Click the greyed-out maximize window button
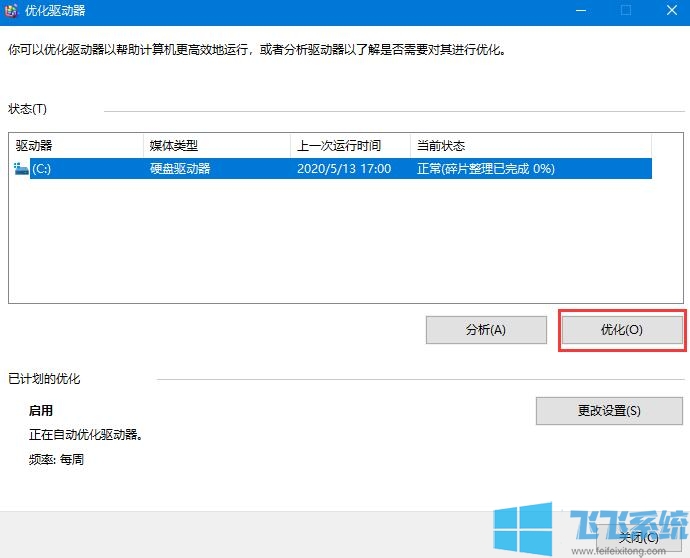 click(626, 11)
